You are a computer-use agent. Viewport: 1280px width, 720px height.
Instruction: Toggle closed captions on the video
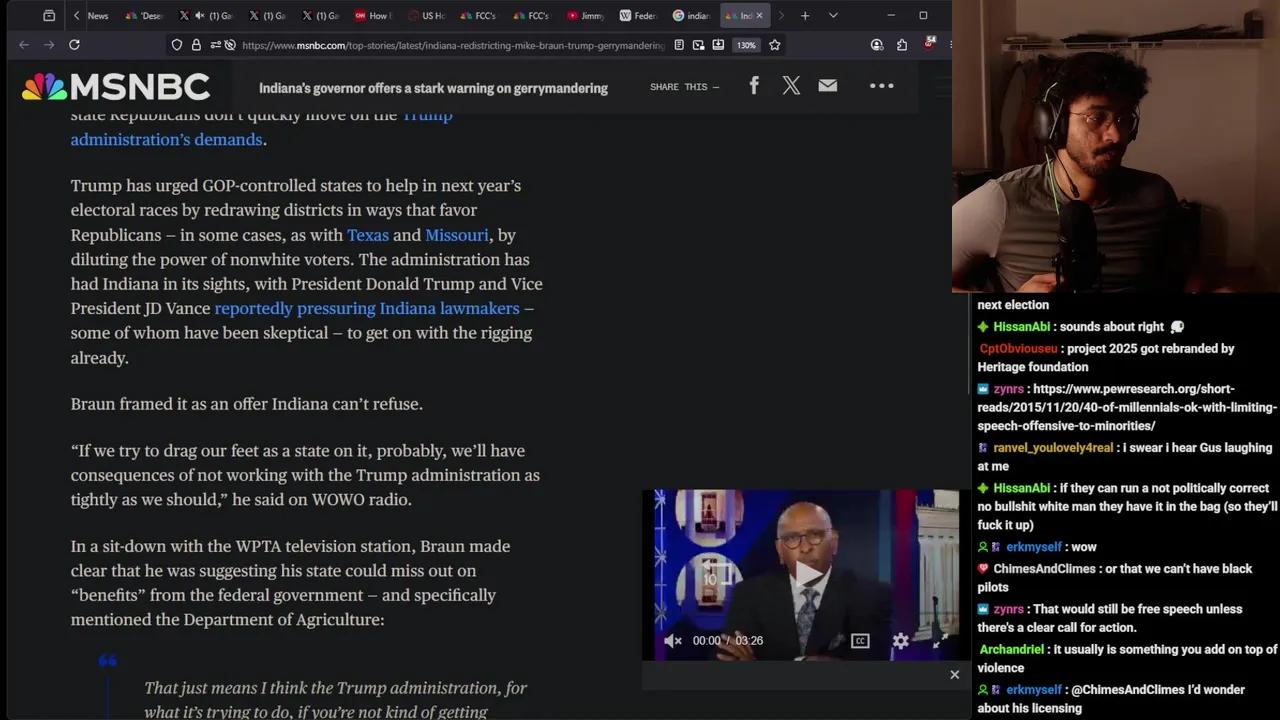pyautogui.click(x=860, y=641)
